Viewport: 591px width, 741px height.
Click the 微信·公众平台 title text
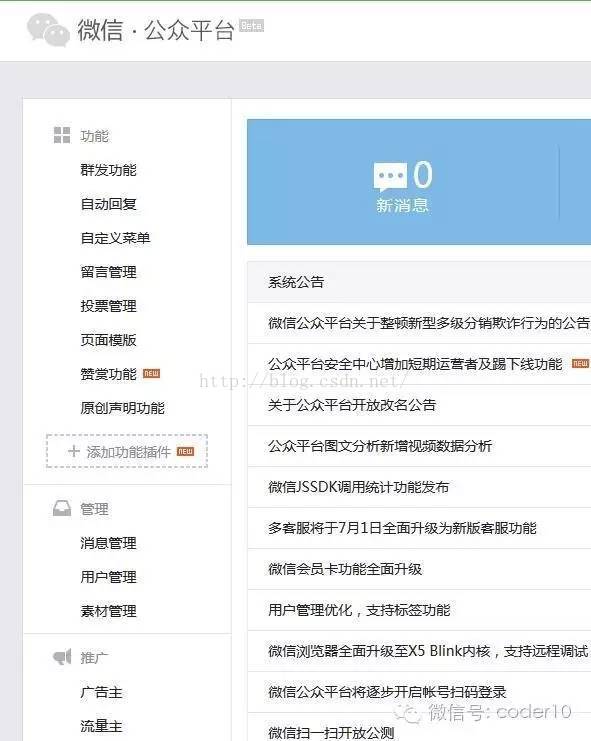click(x=156, y=30)
